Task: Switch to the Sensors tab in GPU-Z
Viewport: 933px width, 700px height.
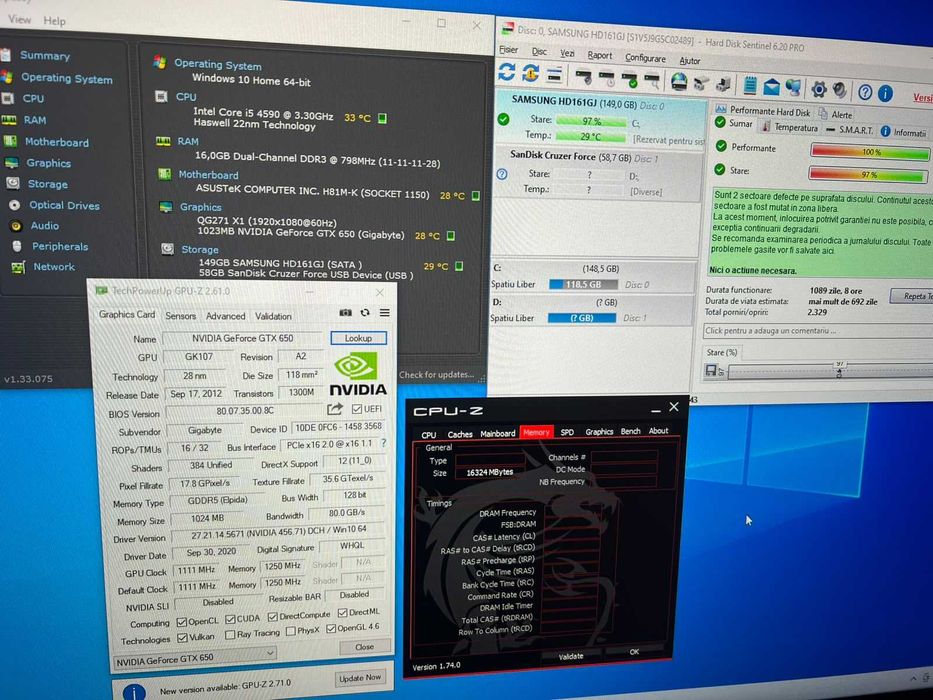Action: [180, 316]
